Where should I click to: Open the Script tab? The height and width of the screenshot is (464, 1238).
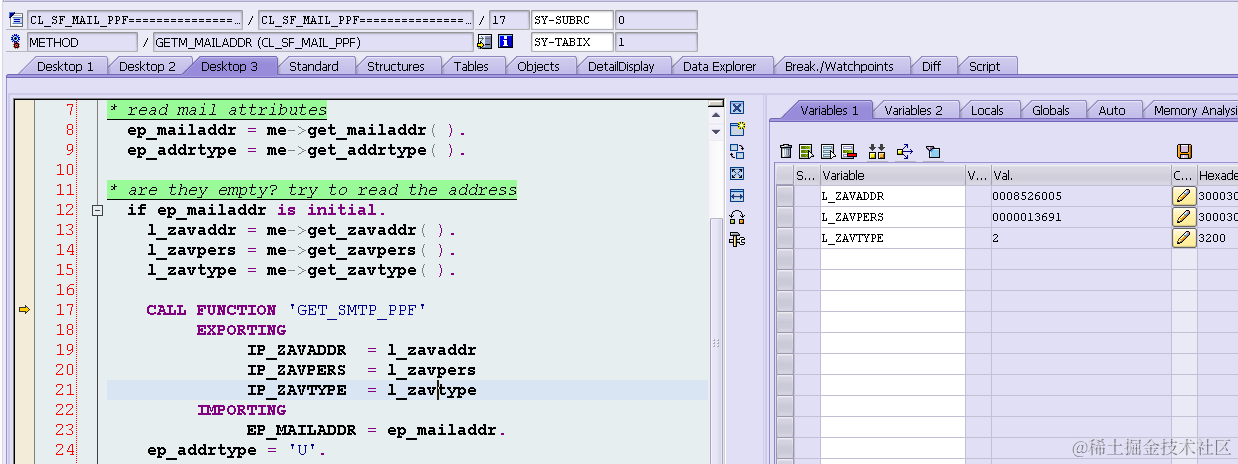coord(984,66)
